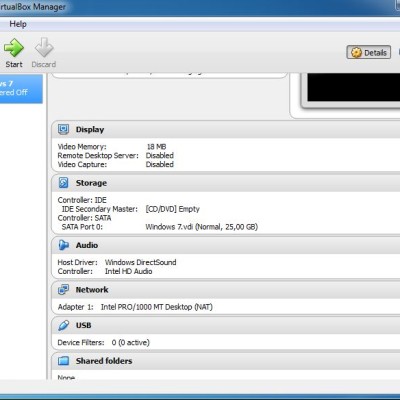Open the Network settings header link

(92, 290)
